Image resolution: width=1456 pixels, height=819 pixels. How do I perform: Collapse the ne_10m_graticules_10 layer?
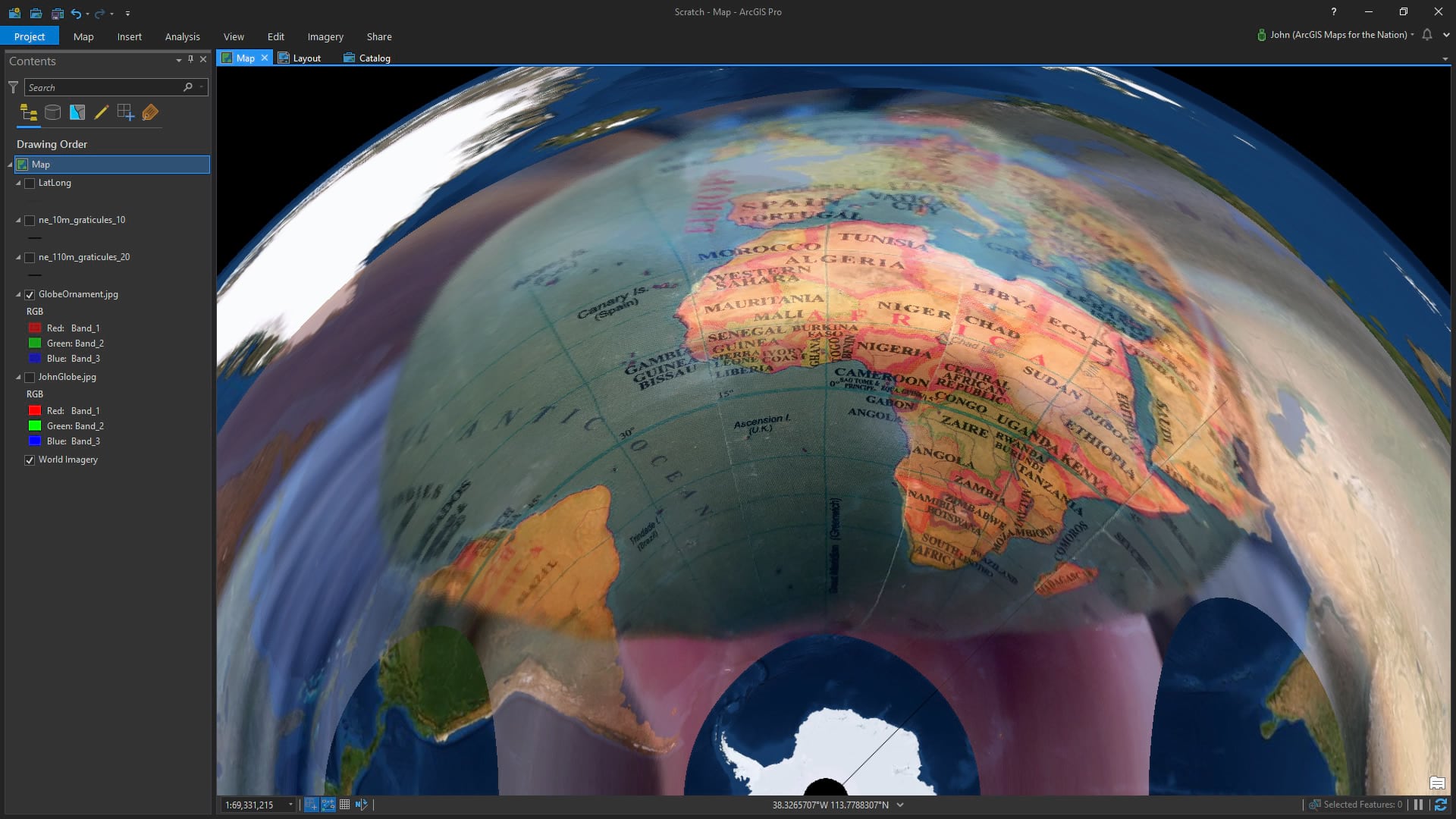click(18, 220)
